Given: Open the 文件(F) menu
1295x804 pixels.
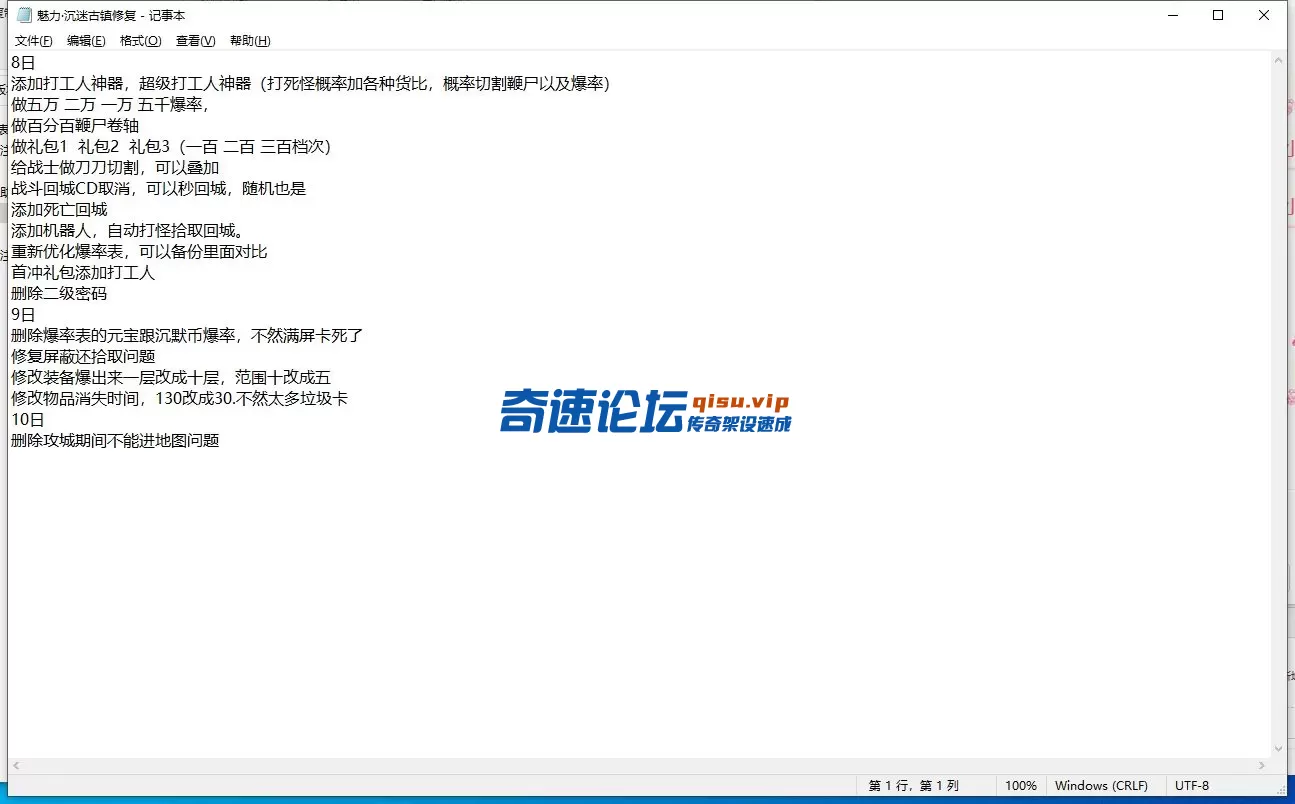Looking at the screenshot, I should coord(33,41).
